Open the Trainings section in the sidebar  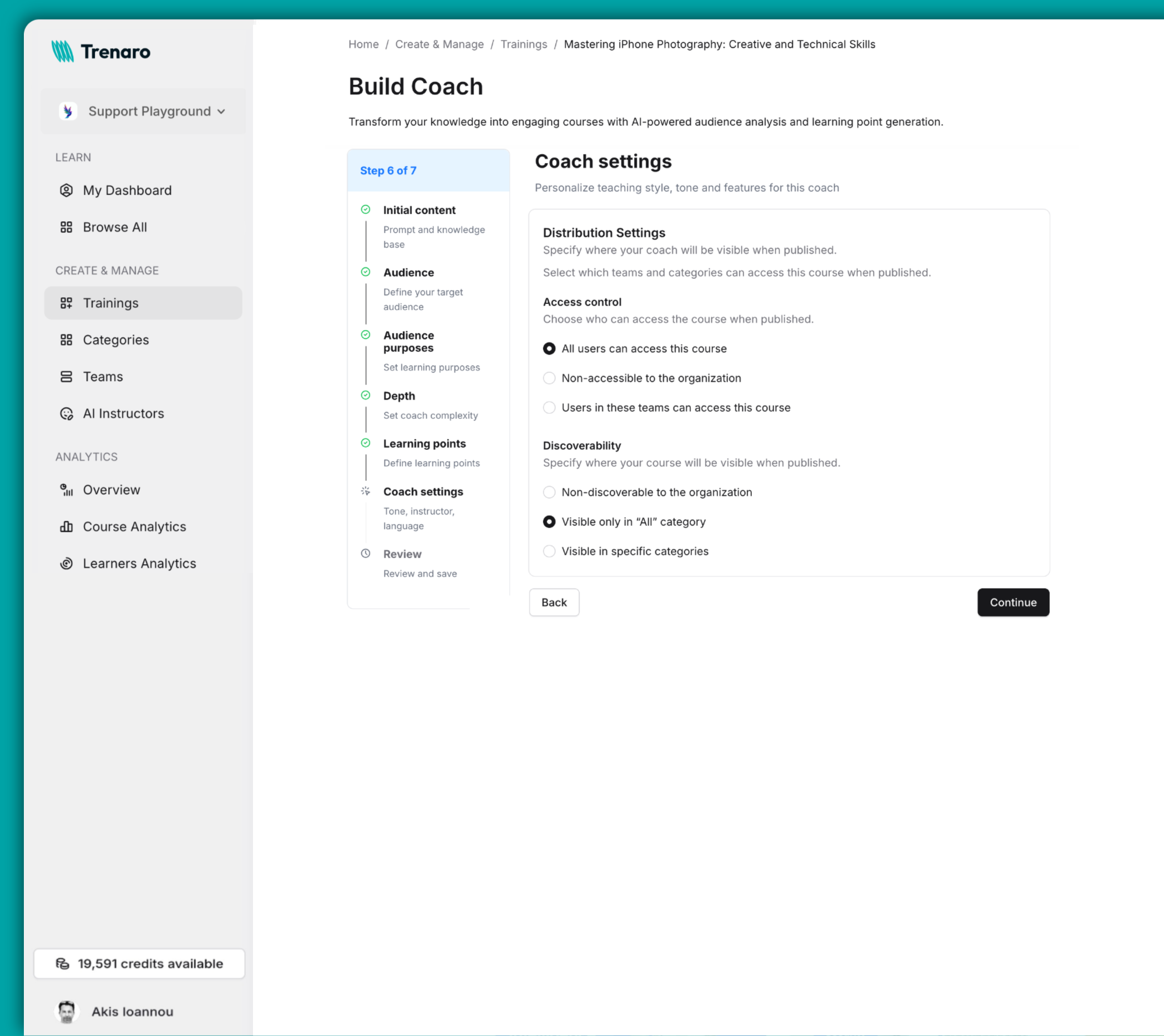(x=111, y=303)
